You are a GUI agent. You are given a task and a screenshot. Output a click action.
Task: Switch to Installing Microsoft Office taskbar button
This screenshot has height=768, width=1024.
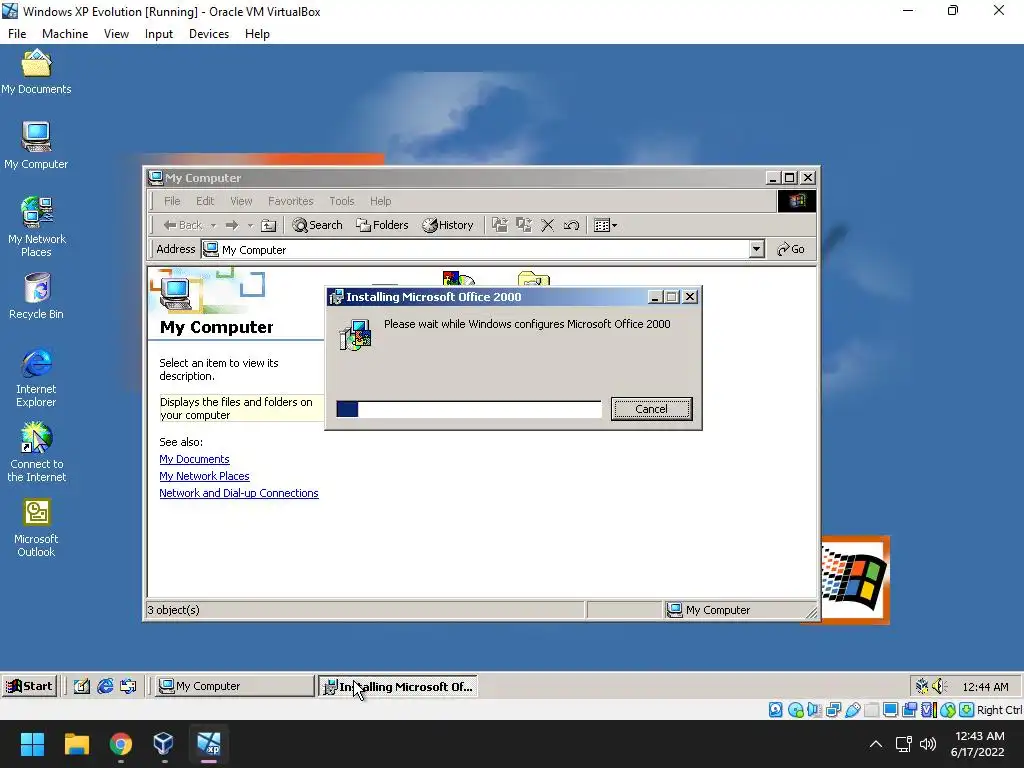tap(398, 686)
